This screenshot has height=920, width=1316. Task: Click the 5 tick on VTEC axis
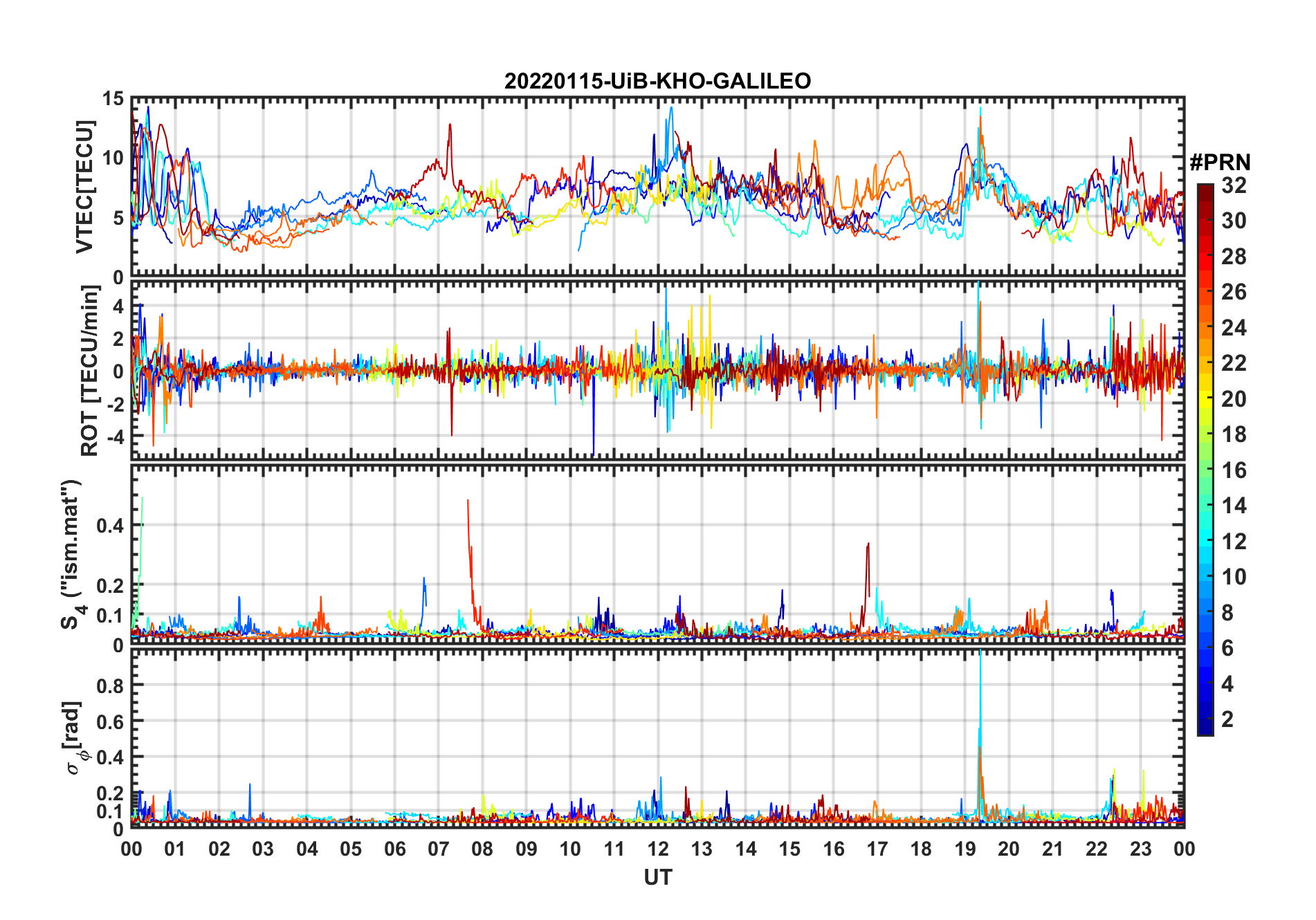[118, 218]
